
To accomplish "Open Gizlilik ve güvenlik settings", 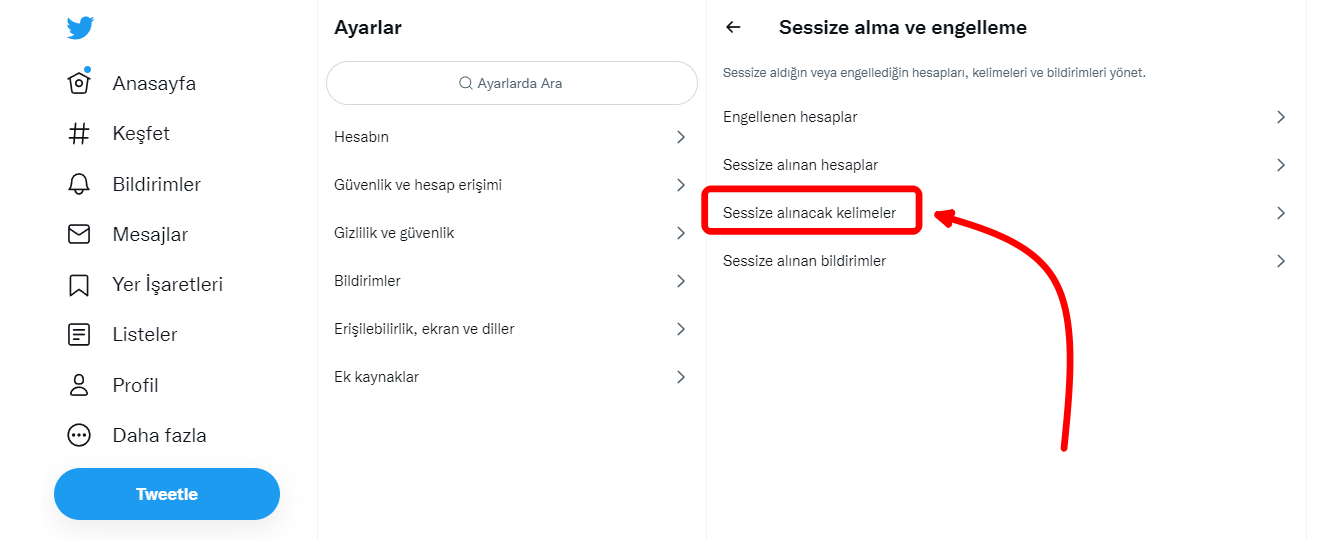I will 394,233.
